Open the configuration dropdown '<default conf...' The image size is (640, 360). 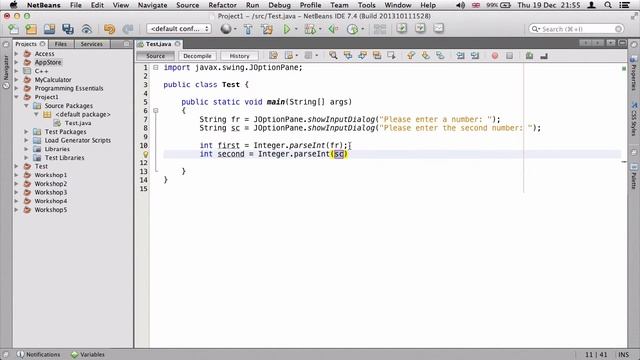[x=179, y=29]
